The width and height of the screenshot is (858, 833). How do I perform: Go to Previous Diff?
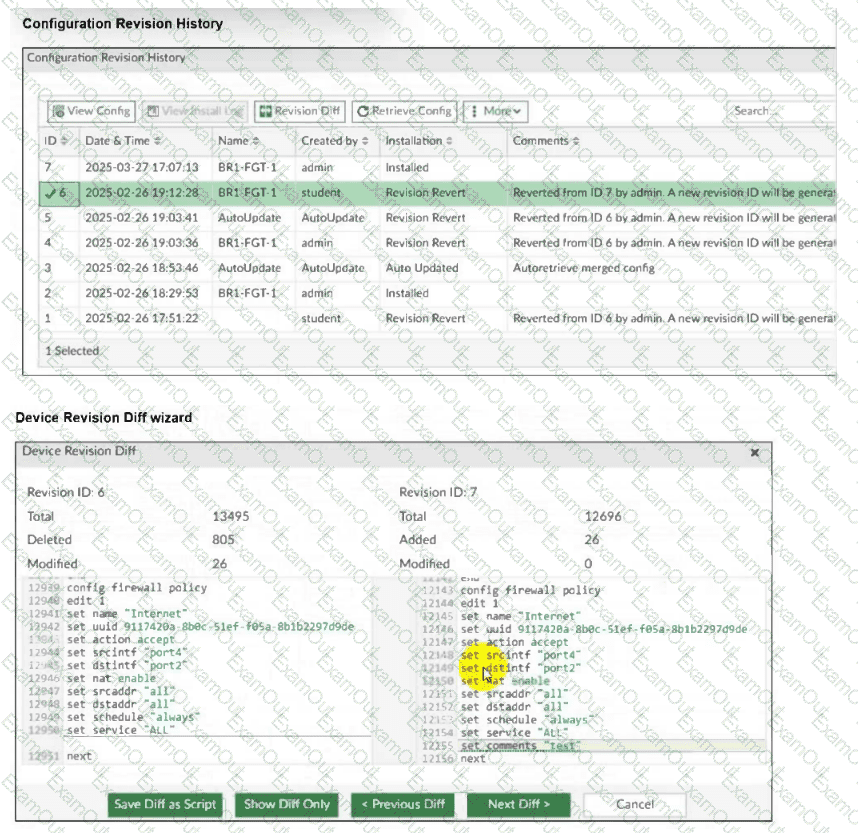point(403,804)
